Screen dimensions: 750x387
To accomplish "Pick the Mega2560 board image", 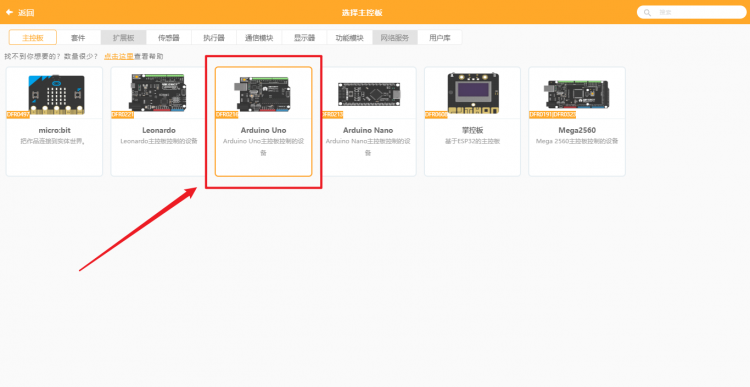I will pos(577,94).
